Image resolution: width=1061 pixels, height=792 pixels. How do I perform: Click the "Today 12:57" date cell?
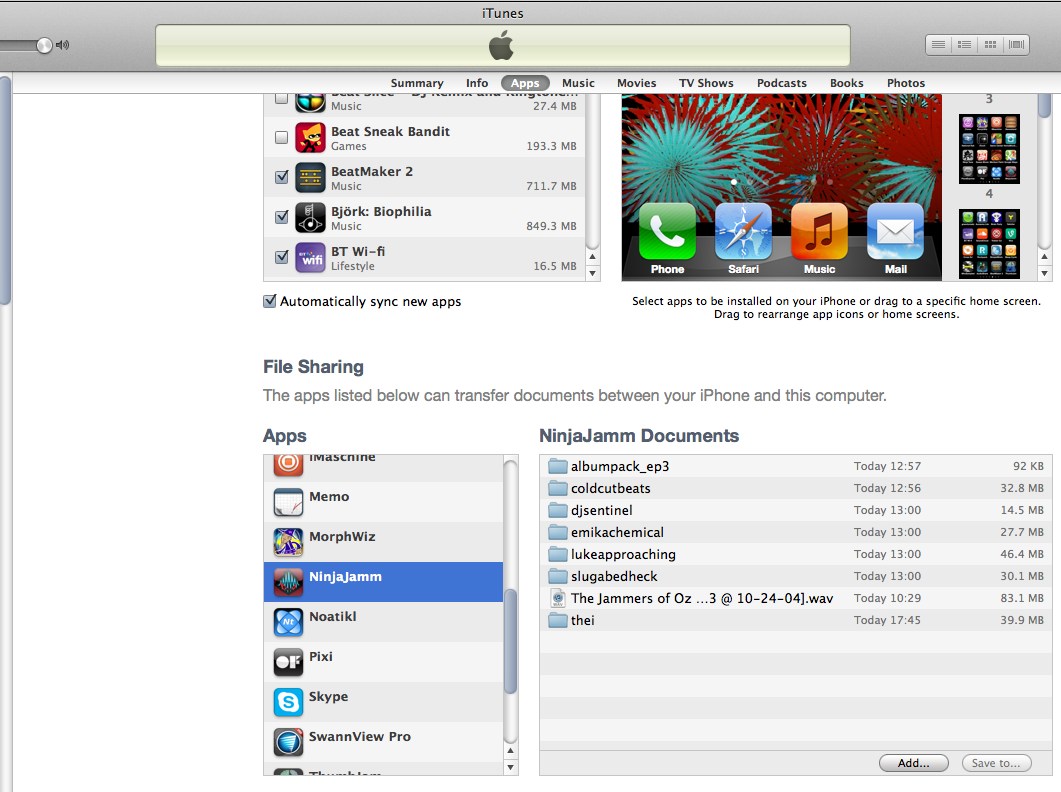click(x=887, y=466)
